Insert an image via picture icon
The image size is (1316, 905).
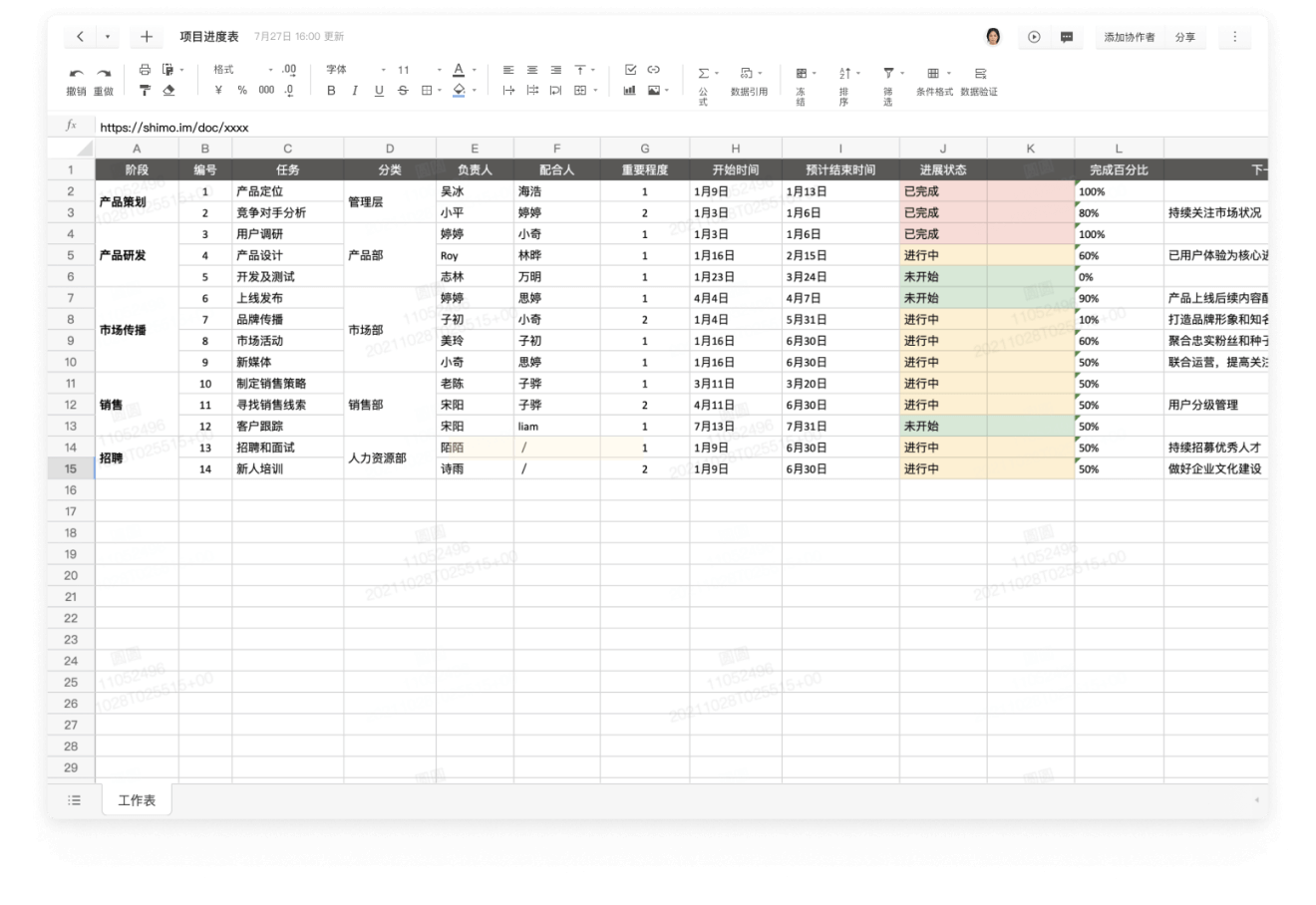653,90
